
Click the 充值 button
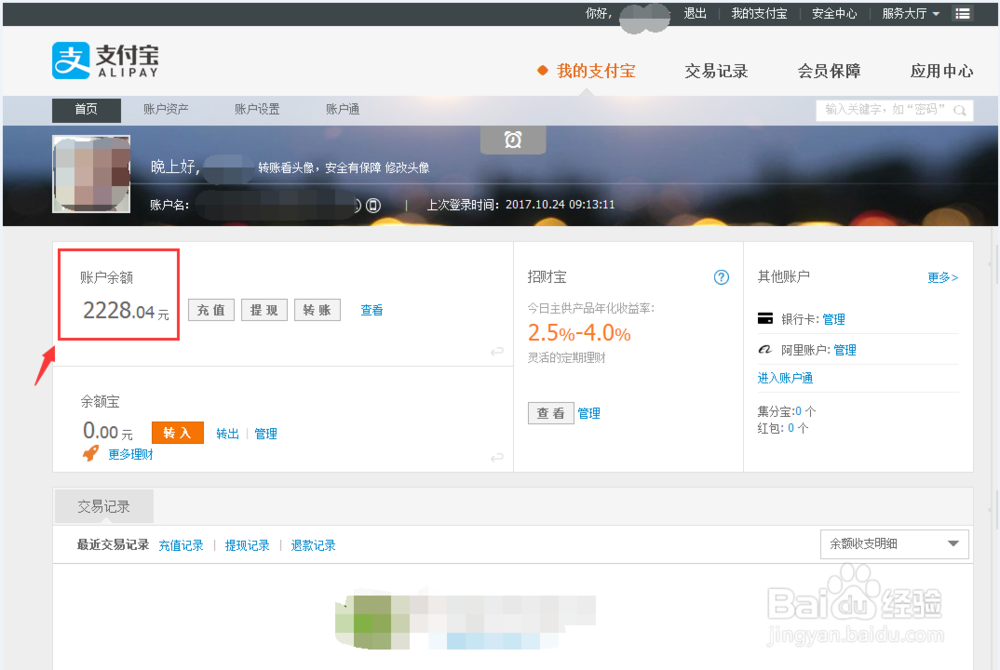coord(211,310)
